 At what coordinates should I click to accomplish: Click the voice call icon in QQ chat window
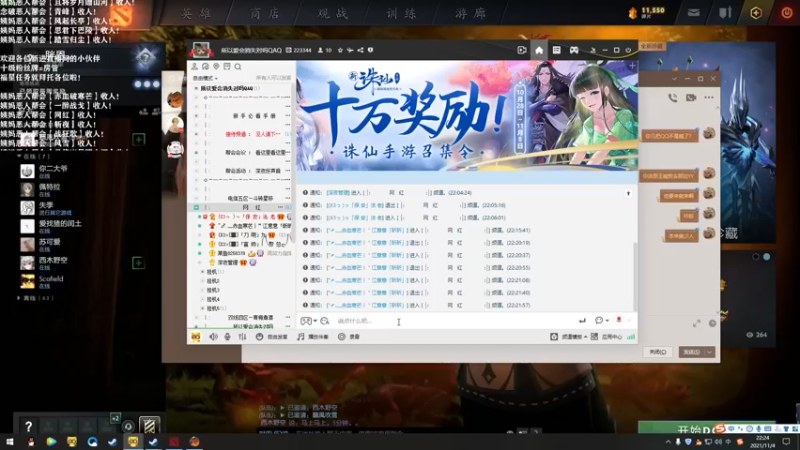(673, 97)
